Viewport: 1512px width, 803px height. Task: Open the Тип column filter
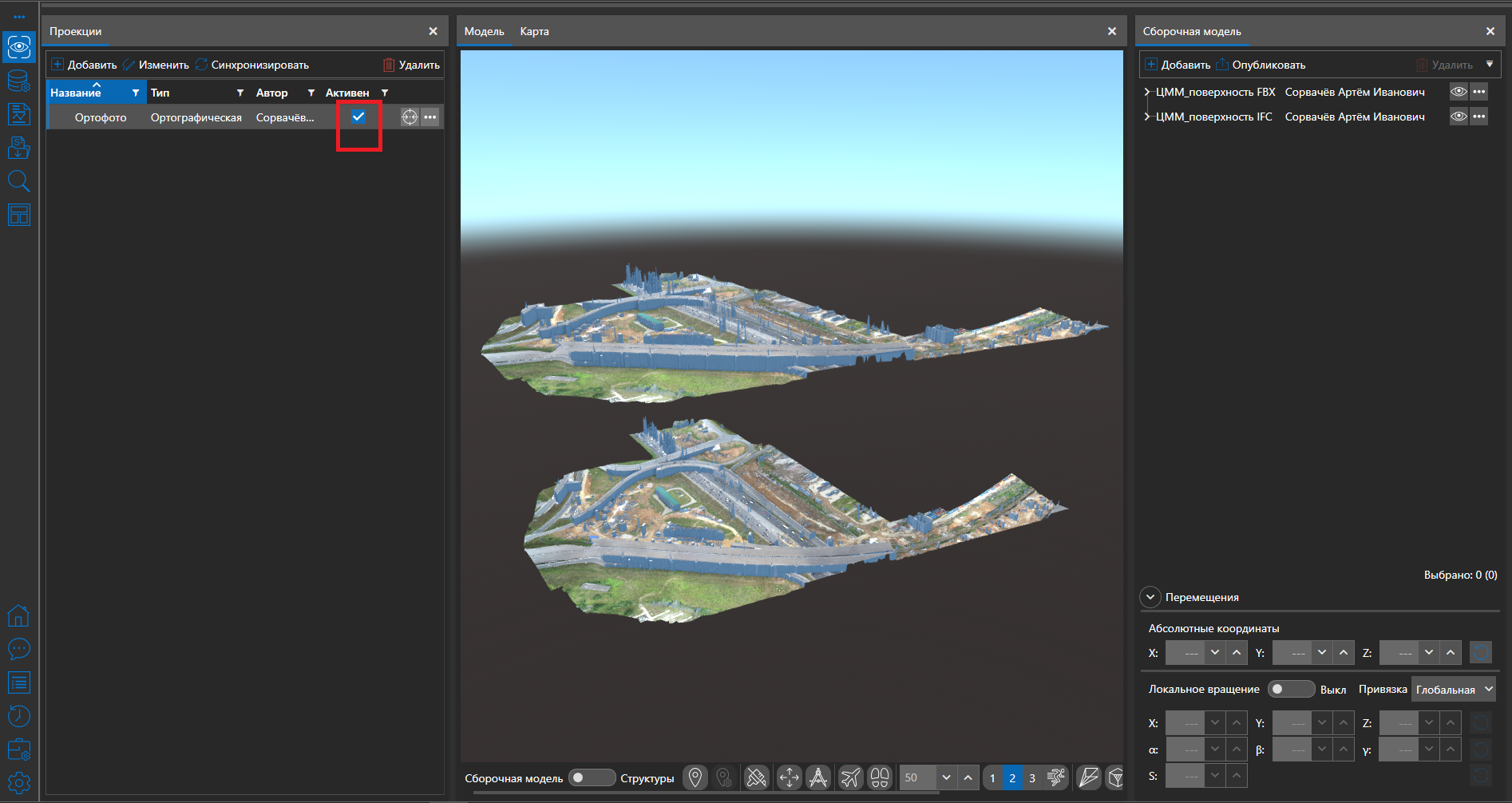pos(240,93)
